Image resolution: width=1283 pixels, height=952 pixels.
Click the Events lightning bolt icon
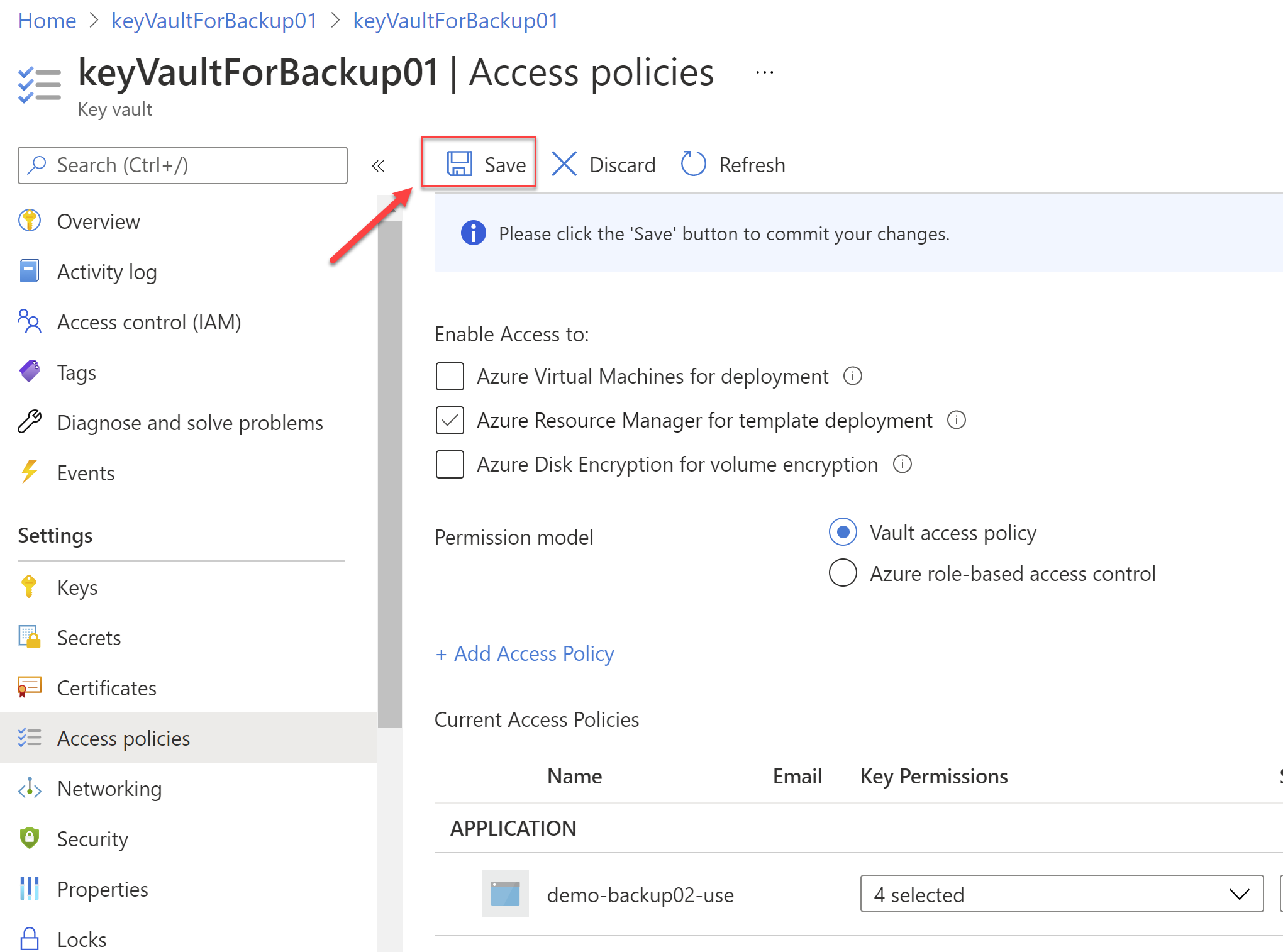(x=30, y=472)
